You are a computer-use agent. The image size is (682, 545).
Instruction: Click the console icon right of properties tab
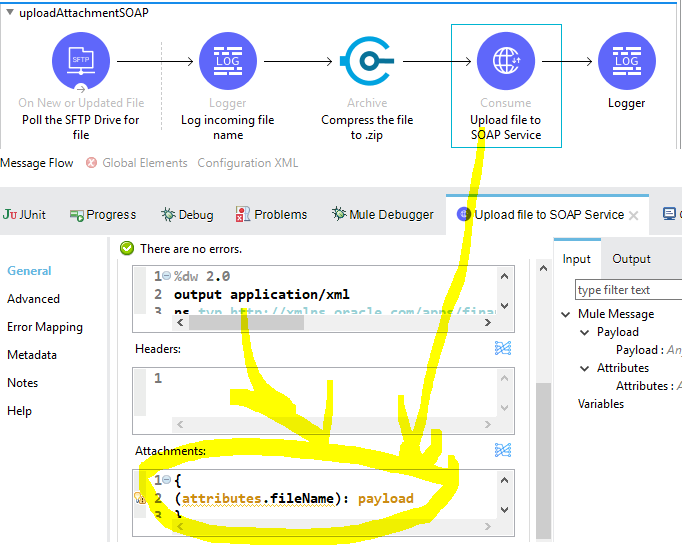[669, 214]
